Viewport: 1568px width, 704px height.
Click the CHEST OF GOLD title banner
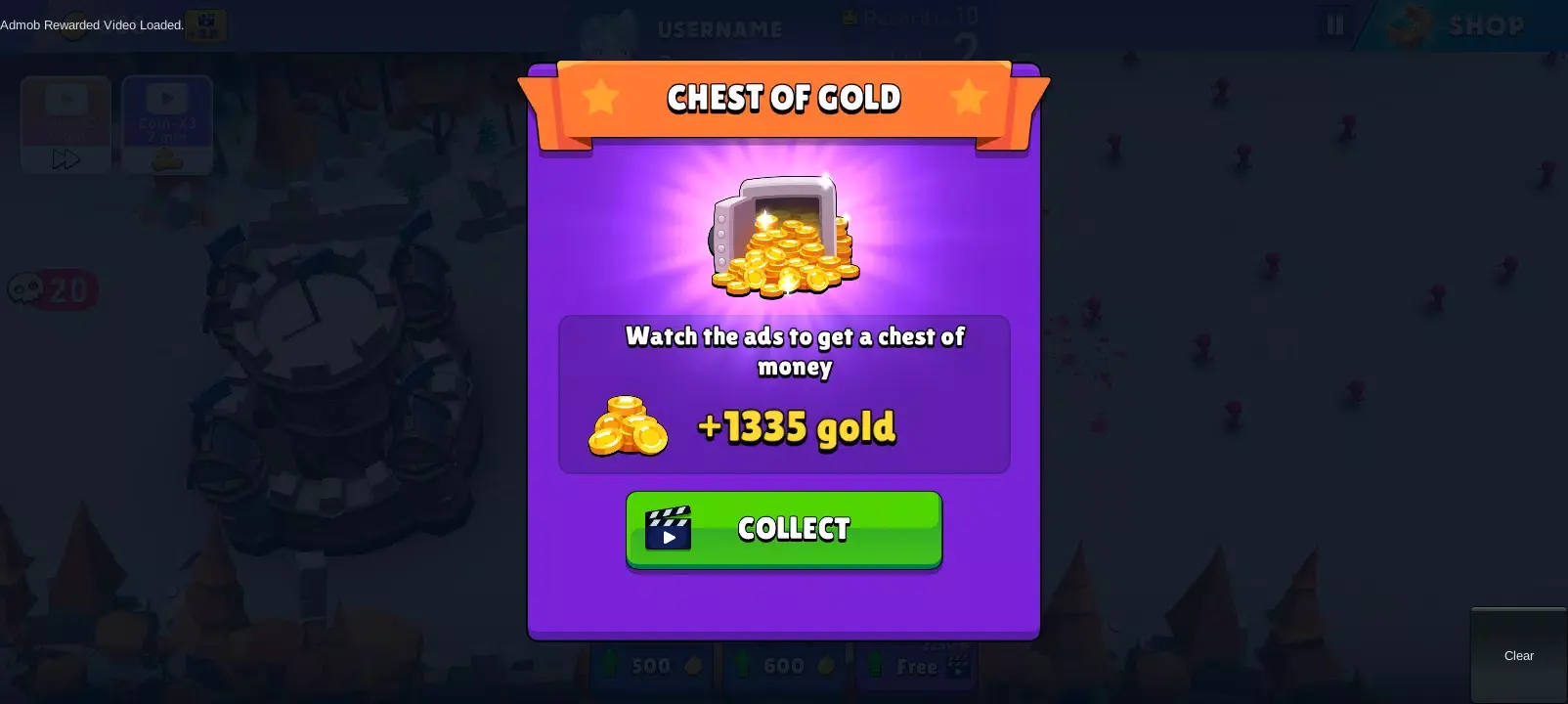[784, 98]
